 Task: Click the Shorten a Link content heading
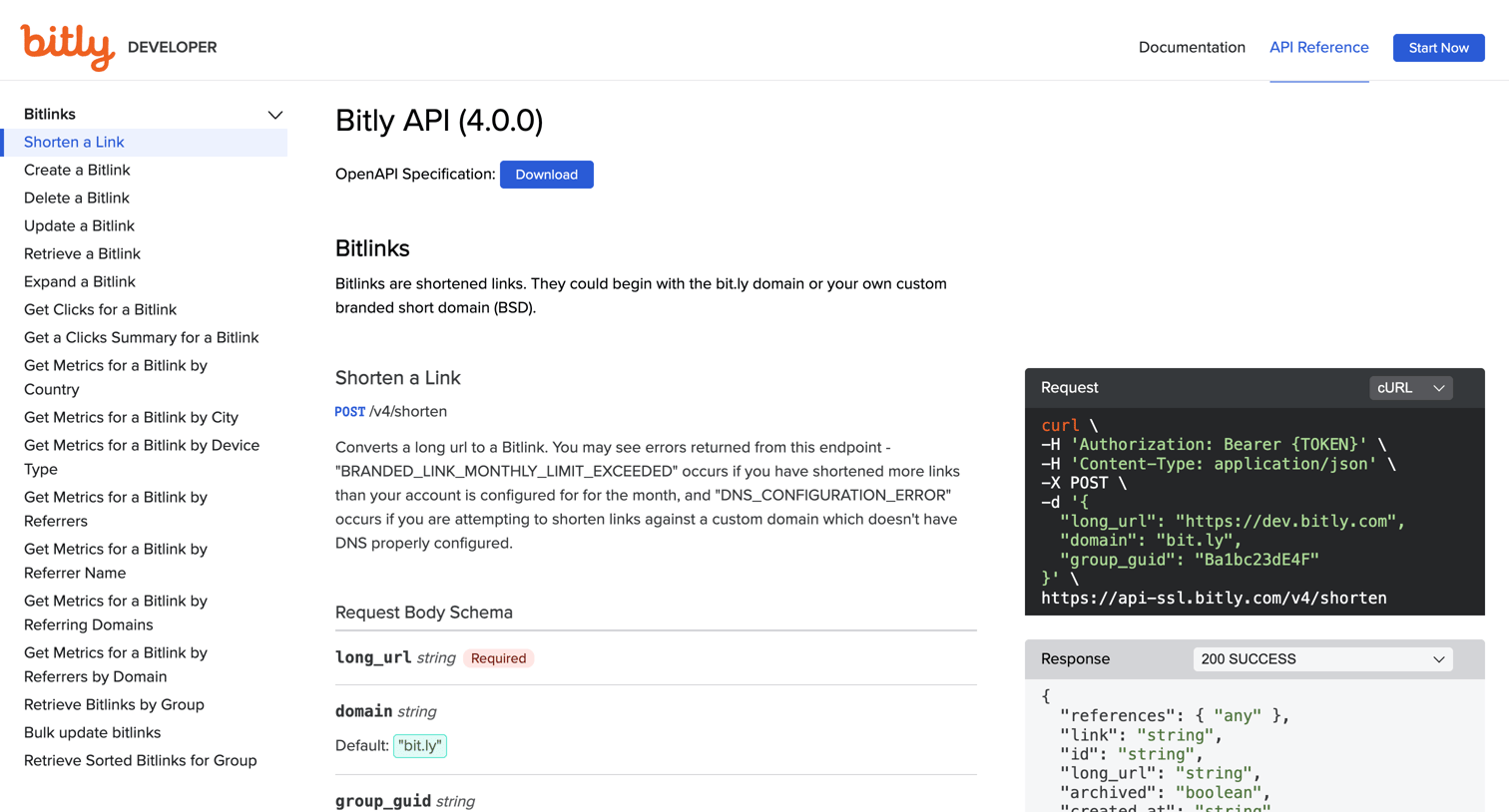click(397, 378)
